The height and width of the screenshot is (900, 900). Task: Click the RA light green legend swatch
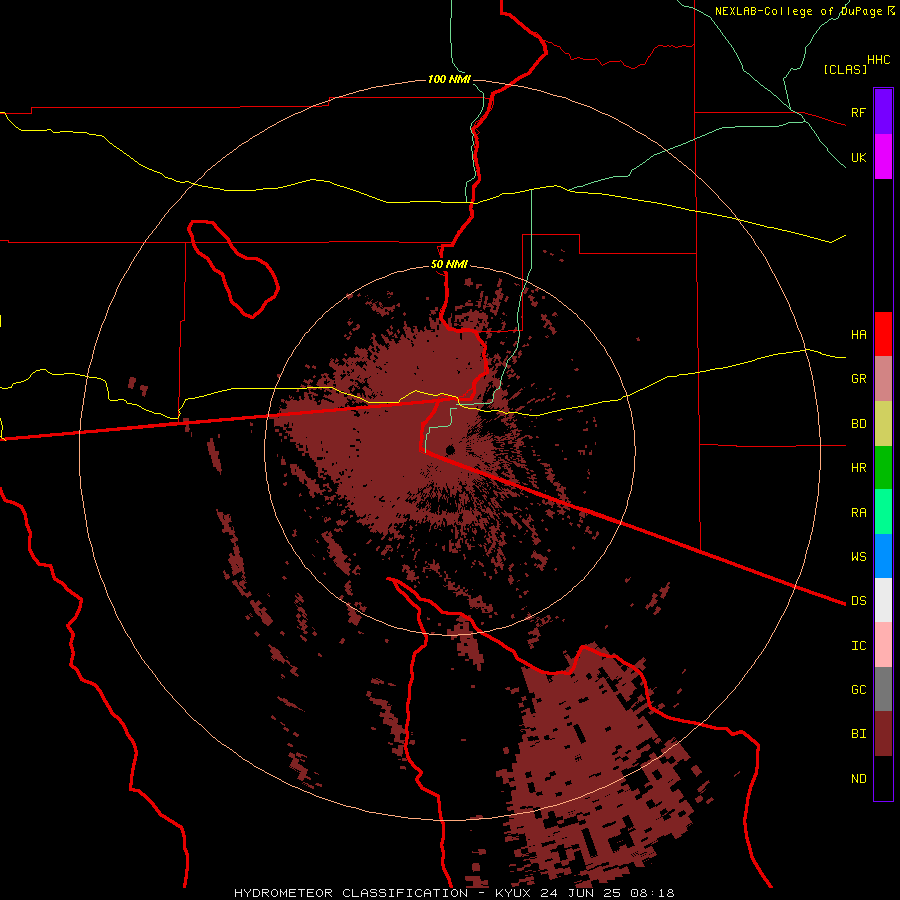click(883, 512)
